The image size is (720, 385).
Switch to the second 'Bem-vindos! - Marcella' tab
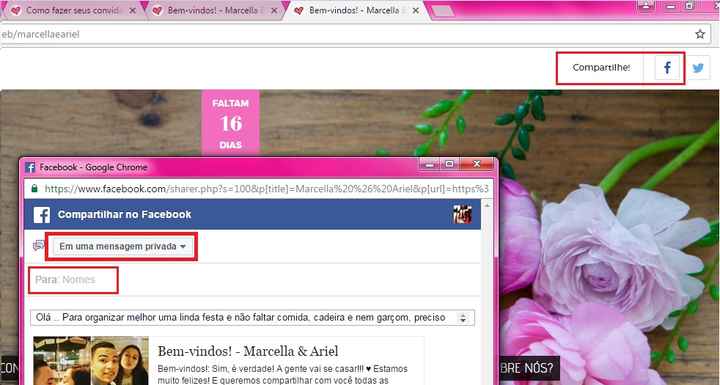tap(213, 10)
